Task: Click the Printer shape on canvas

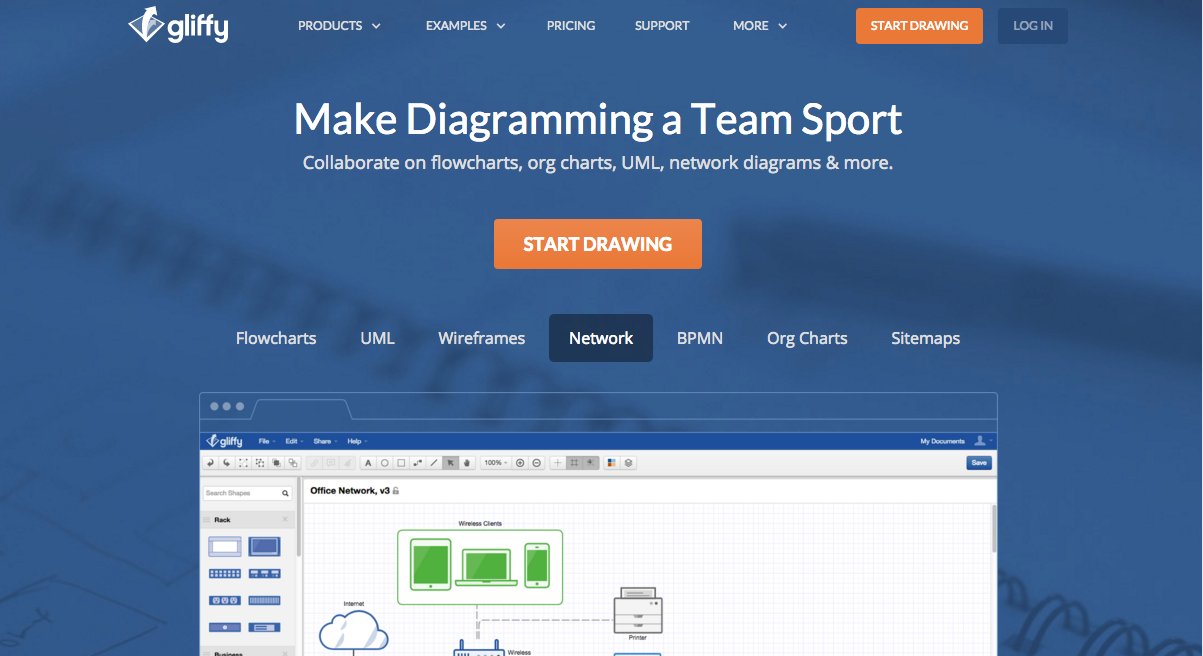Action: [637, 610]
